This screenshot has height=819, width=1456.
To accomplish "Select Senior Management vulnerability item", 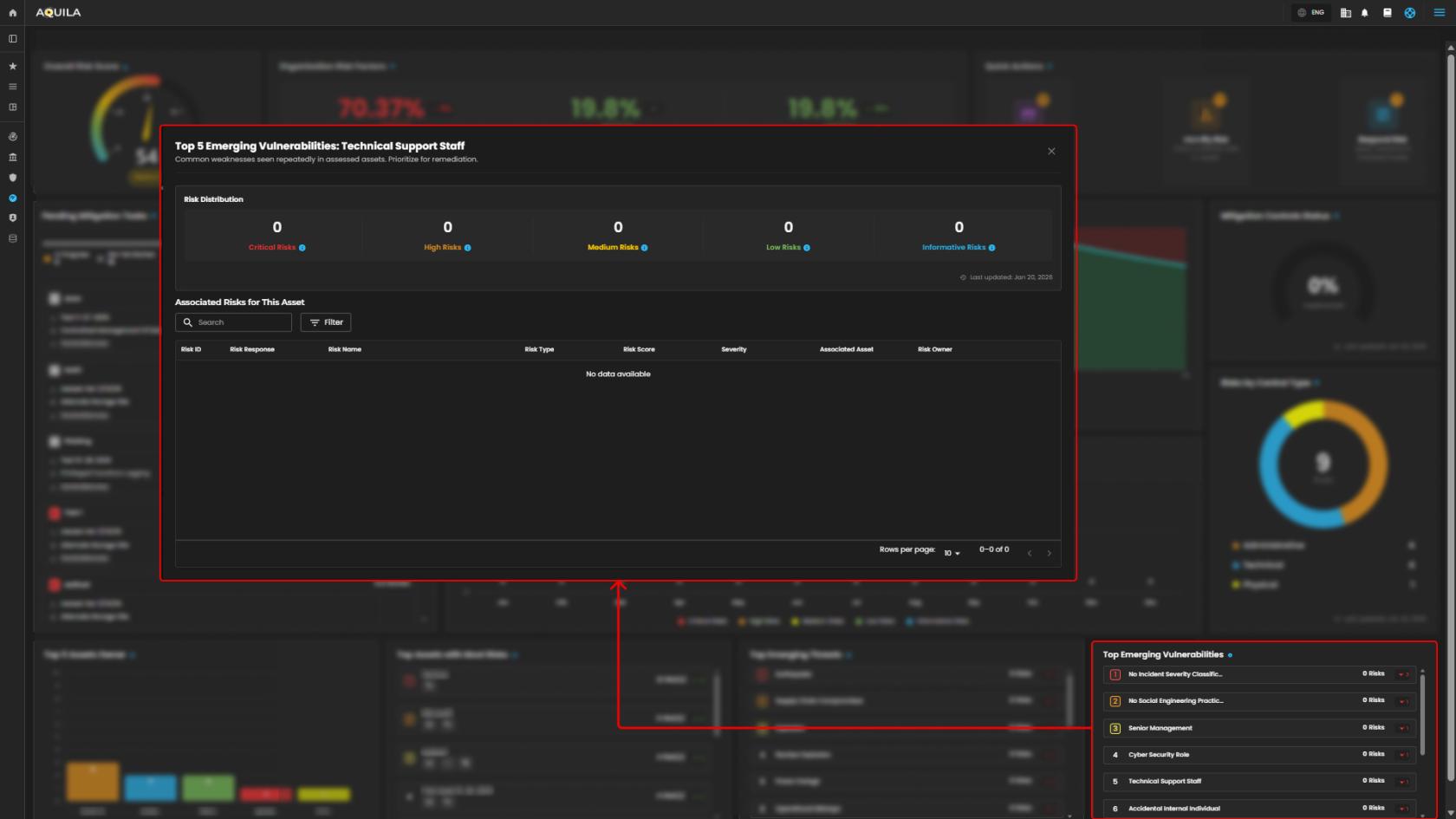I will pyautogui.click(x=1160, y=728).
